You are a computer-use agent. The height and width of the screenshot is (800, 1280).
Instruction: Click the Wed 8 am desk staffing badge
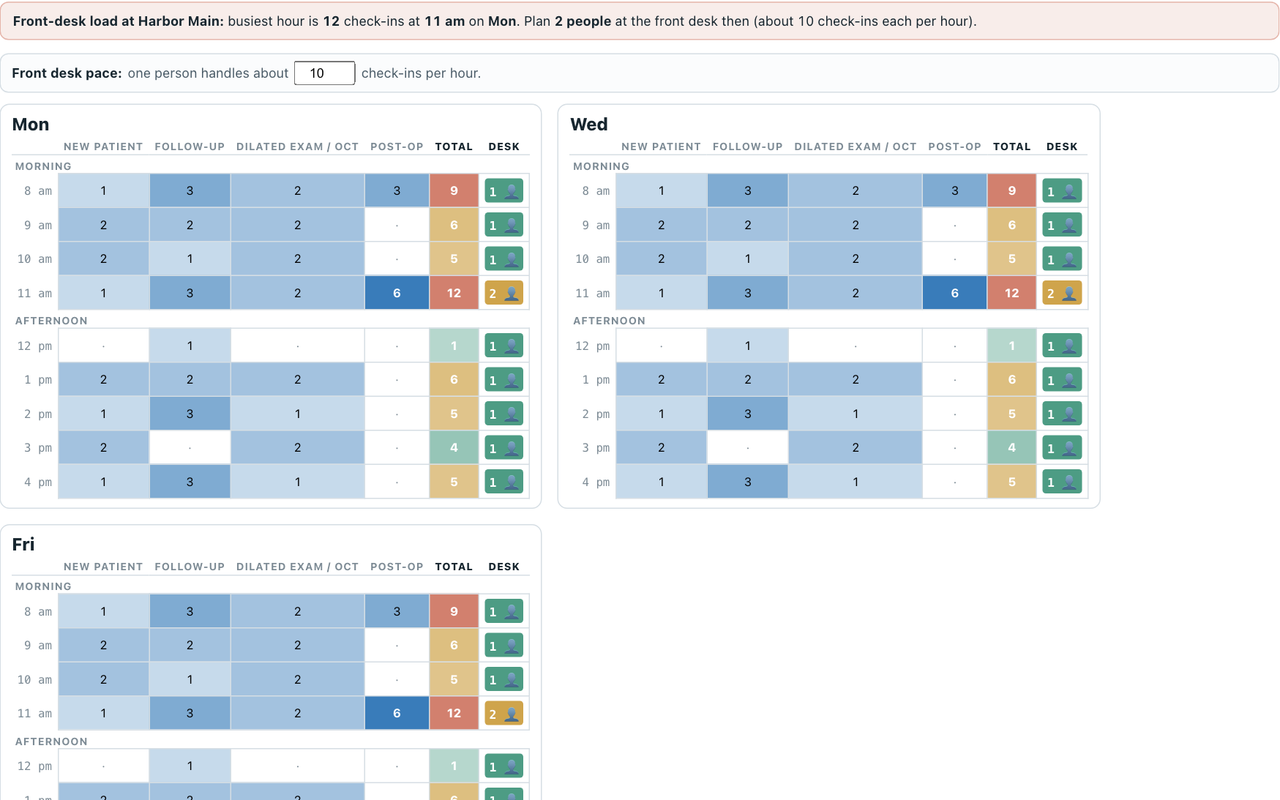(1062, 191)
